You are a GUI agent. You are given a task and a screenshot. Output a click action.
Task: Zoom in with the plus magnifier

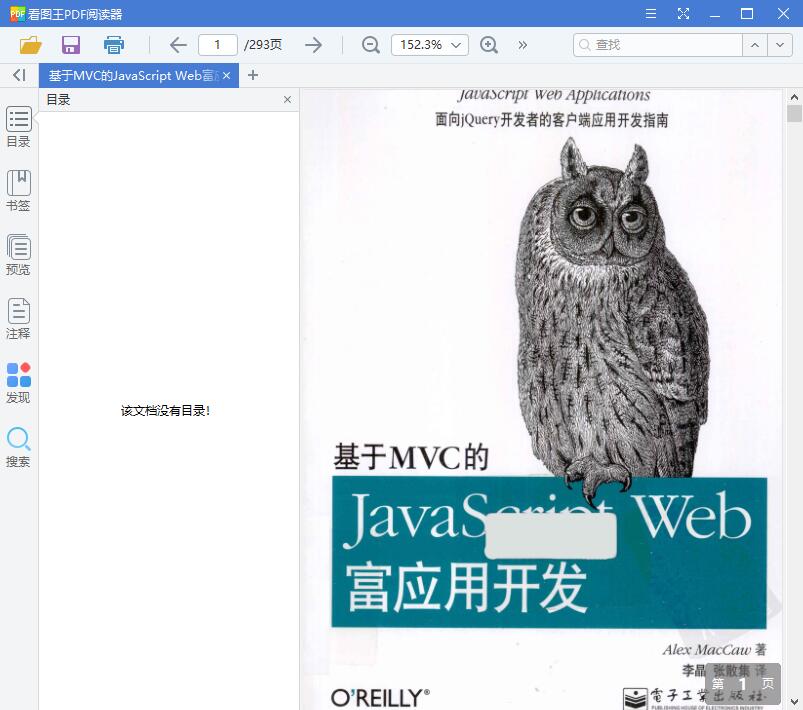coord(489,45)
